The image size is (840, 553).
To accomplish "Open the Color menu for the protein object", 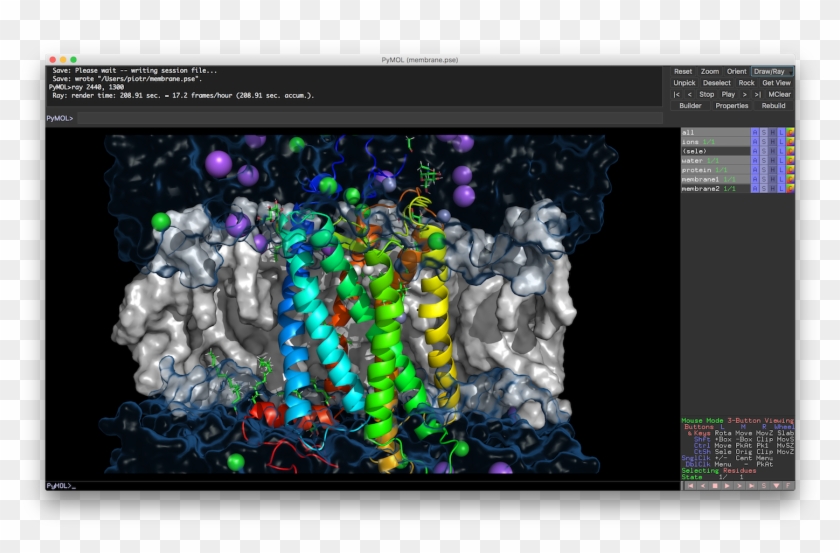I will click(x=790, y=169).
